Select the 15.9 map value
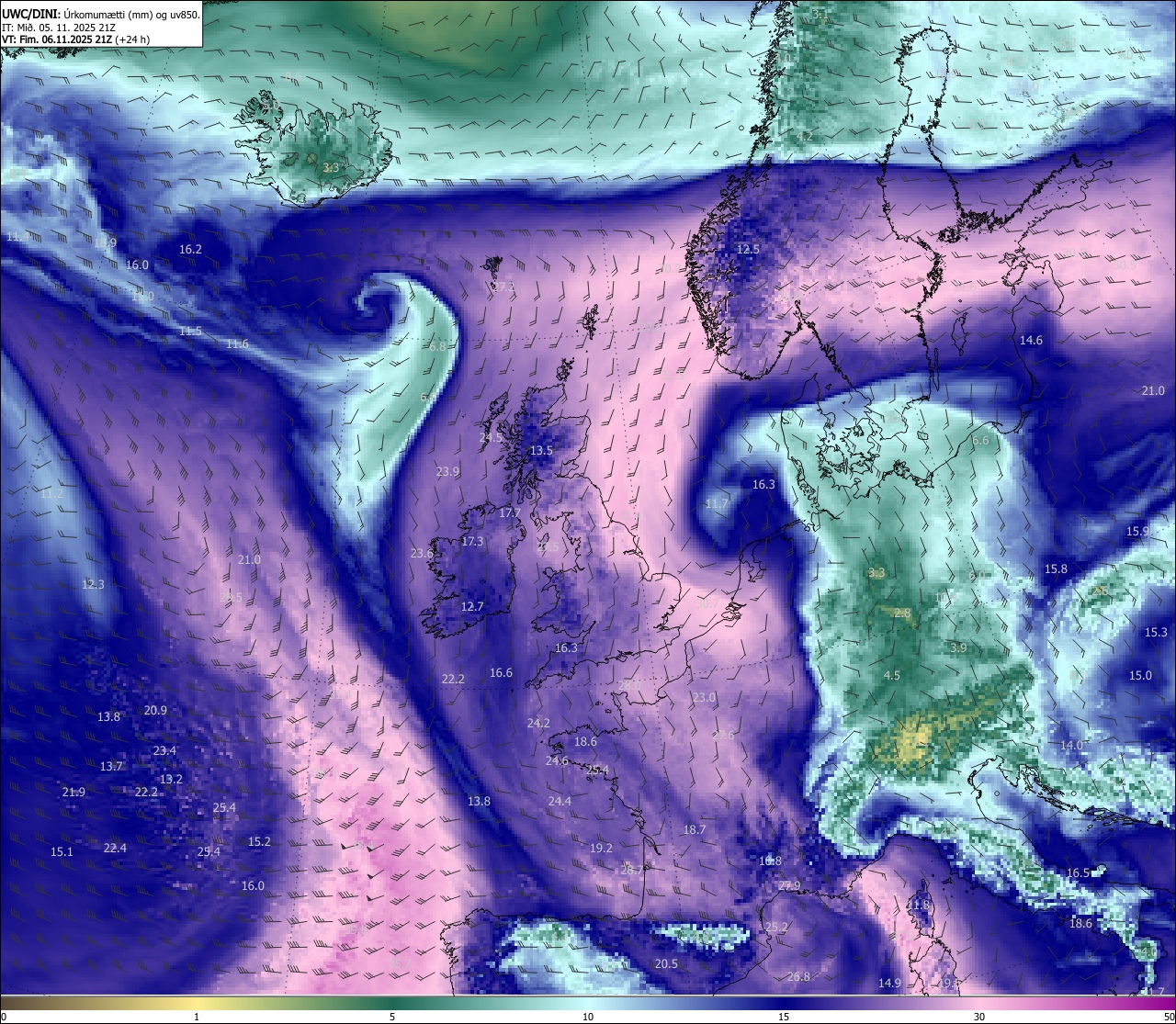 pos(1137,532)
